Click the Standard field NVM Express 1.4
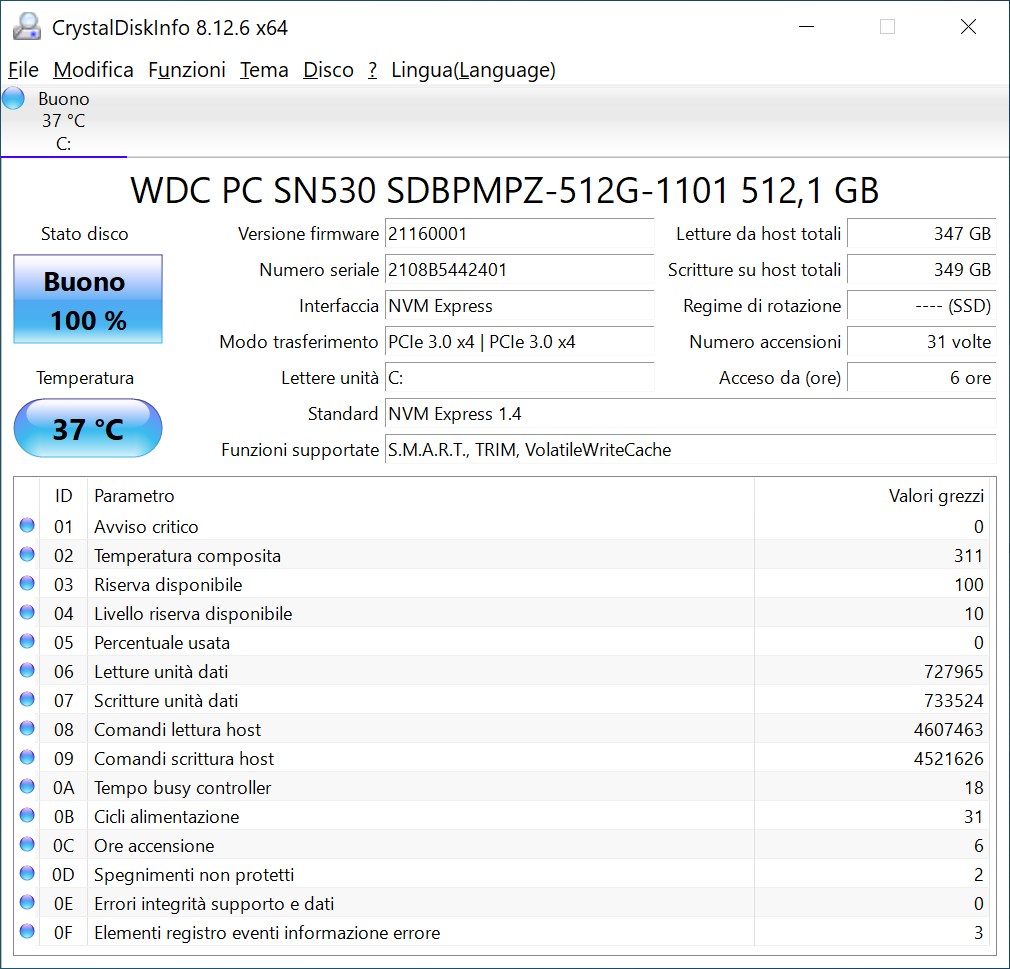 [x=691, y=414]
